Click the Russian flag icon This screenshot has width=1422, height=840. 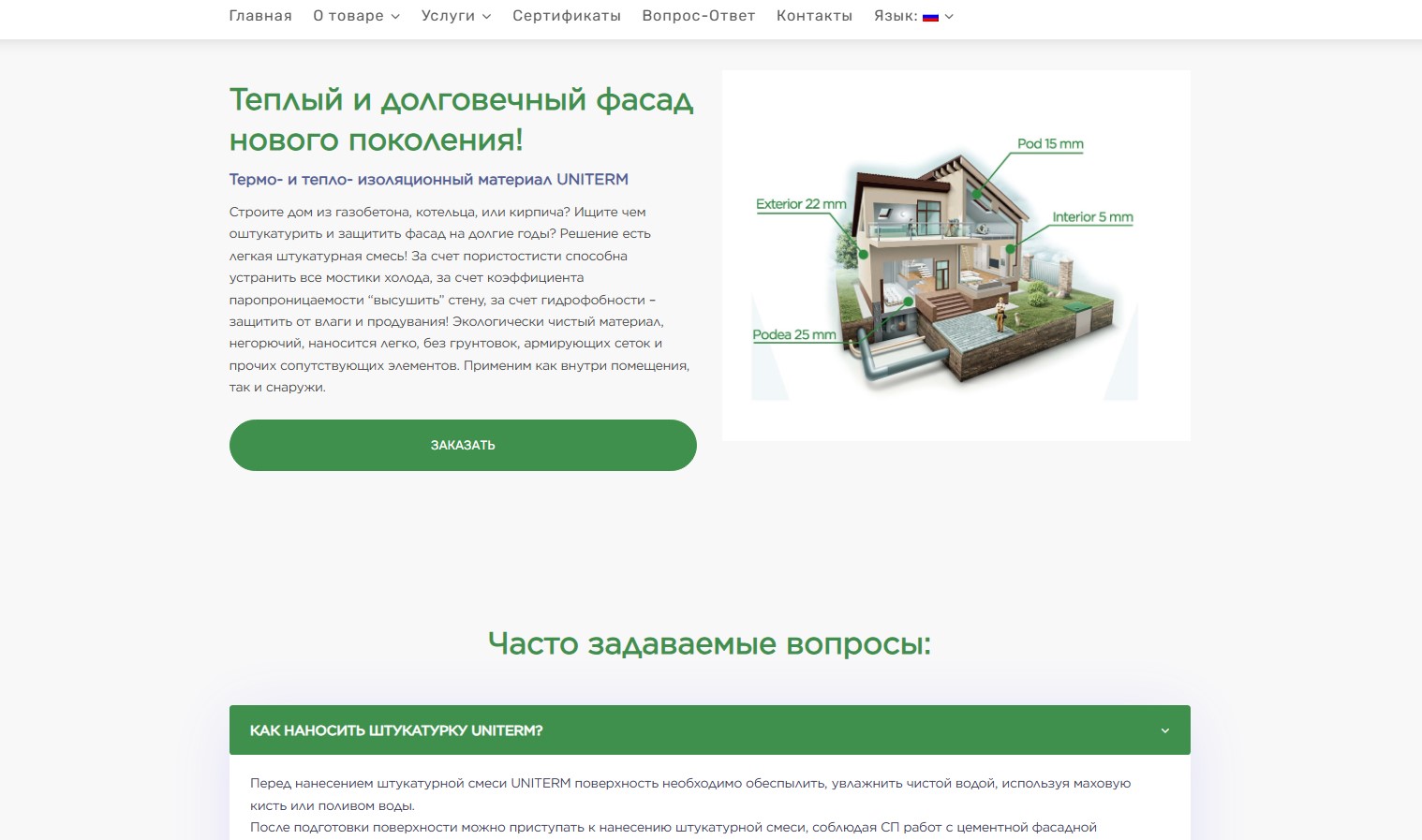[930, 17]
